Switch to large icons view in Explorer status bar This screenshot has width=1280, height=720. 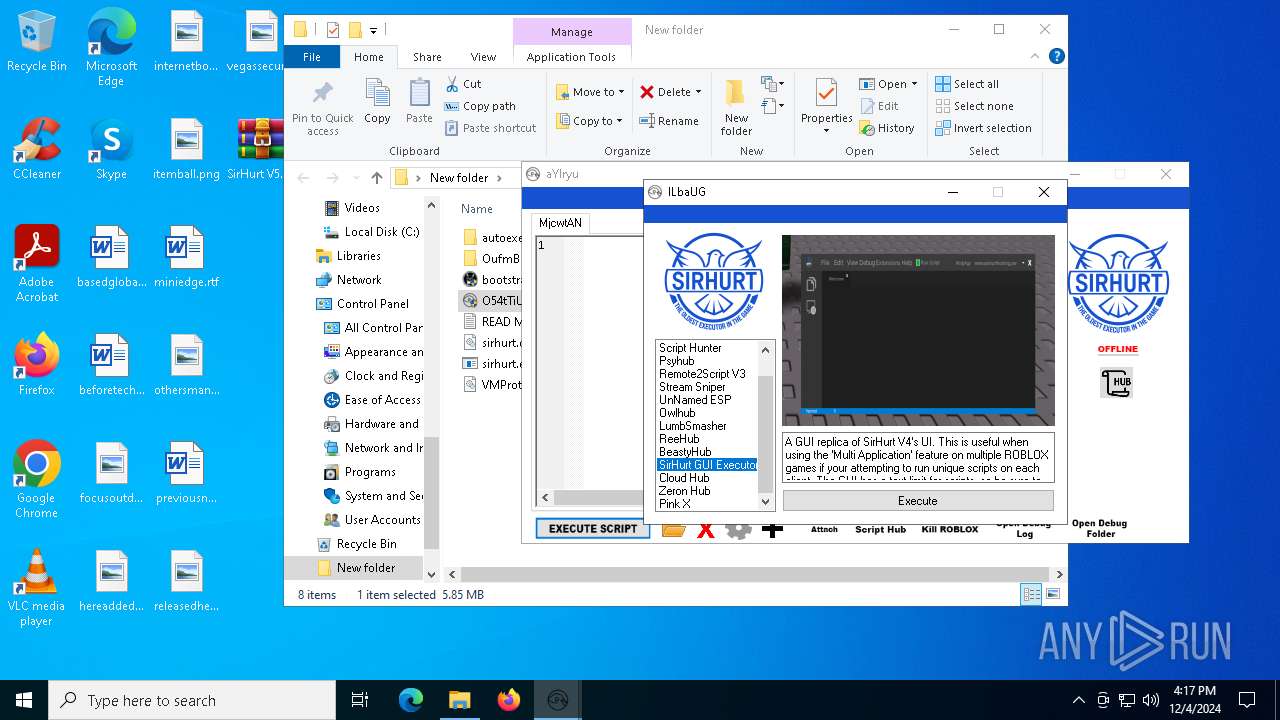(1052, 594)
